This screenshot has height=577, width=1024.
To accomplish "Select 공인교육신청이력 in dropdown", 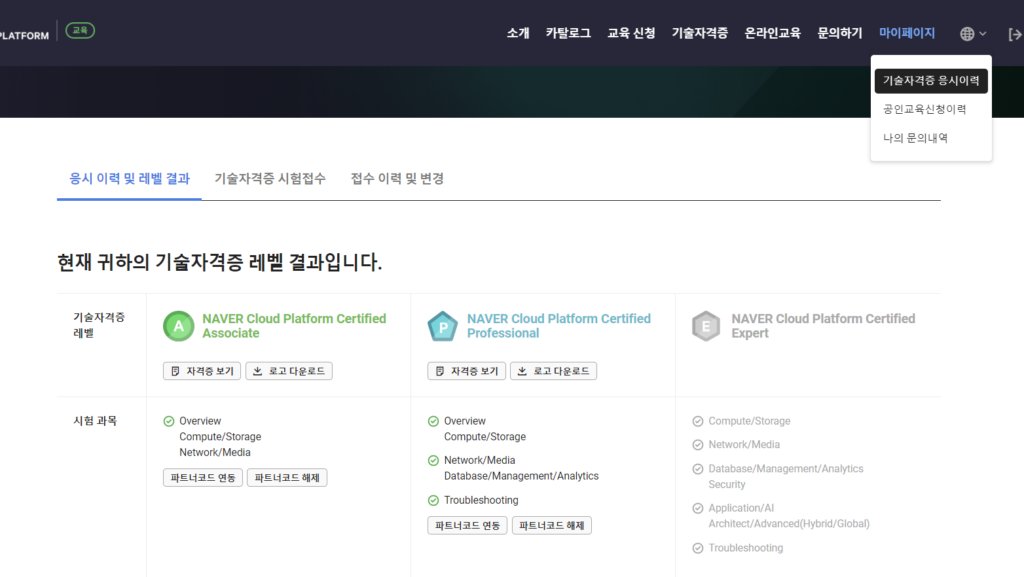I will [925, 109].
